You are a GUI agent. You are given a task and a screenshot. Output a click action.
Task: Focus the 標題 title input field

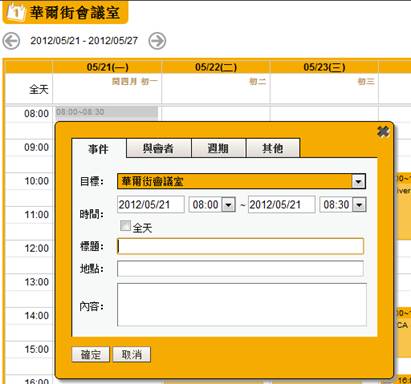[240, 246]
